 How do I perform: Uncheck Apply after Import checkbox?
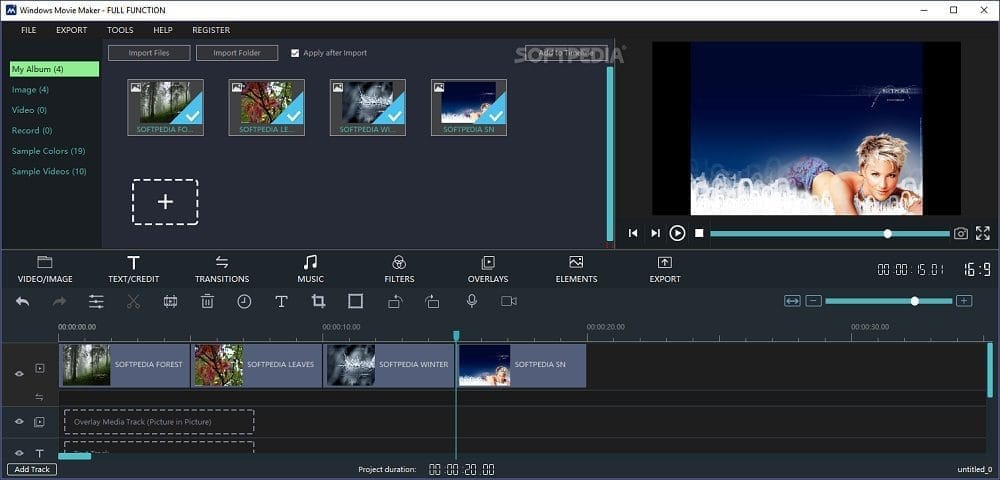coord(295,53)
